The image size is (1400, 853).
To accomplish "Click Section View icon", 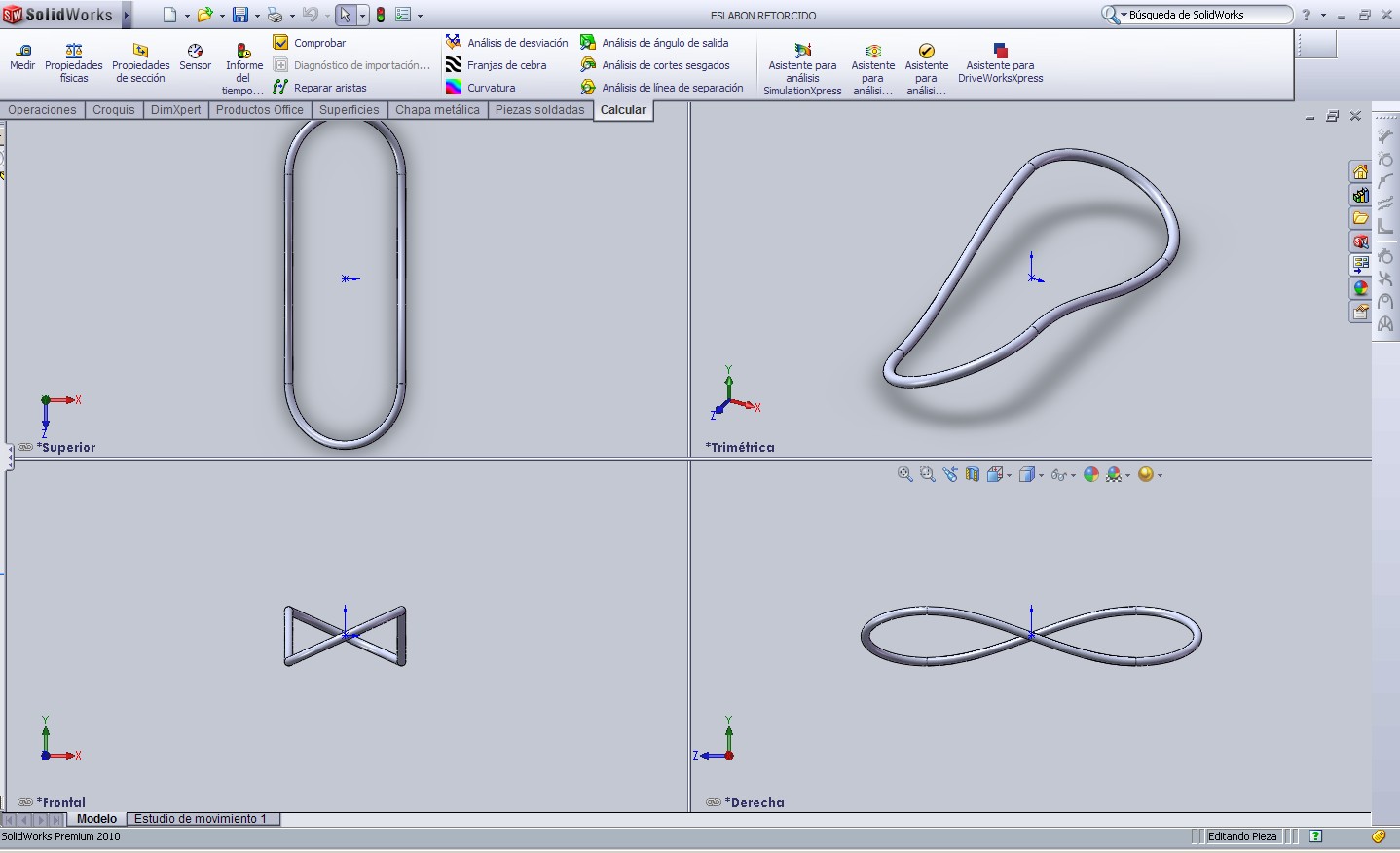I will (x=973, y=474).
